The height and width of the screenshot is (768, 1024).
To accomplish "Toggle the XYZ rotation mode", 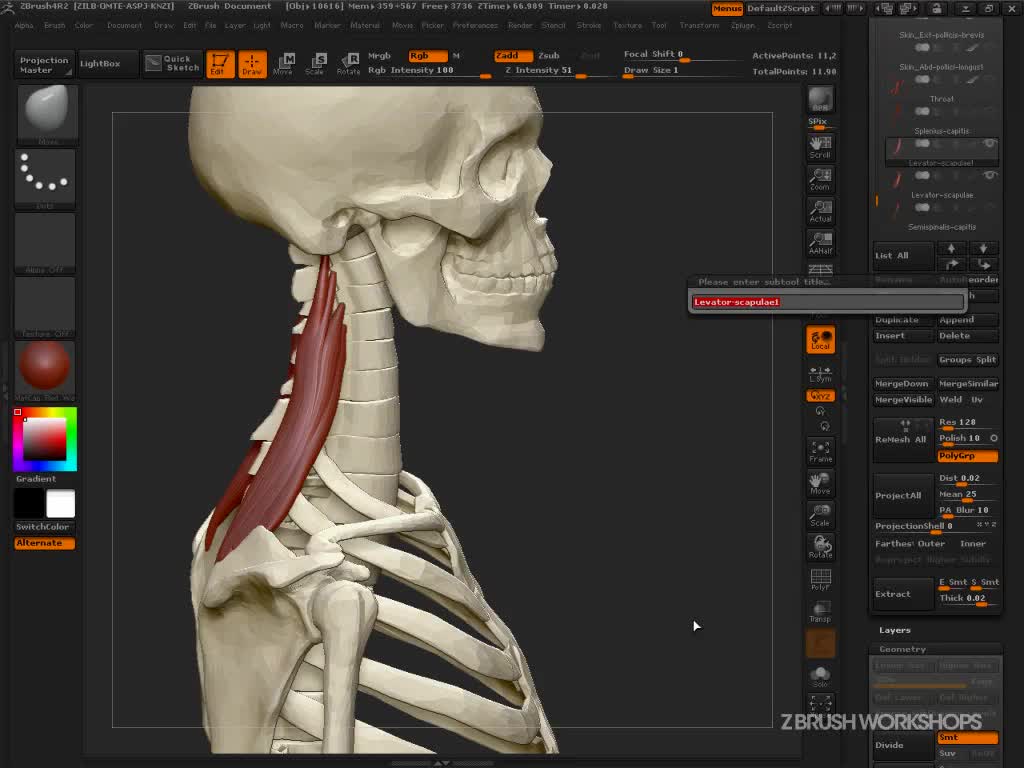I will [x=820, y=396].
